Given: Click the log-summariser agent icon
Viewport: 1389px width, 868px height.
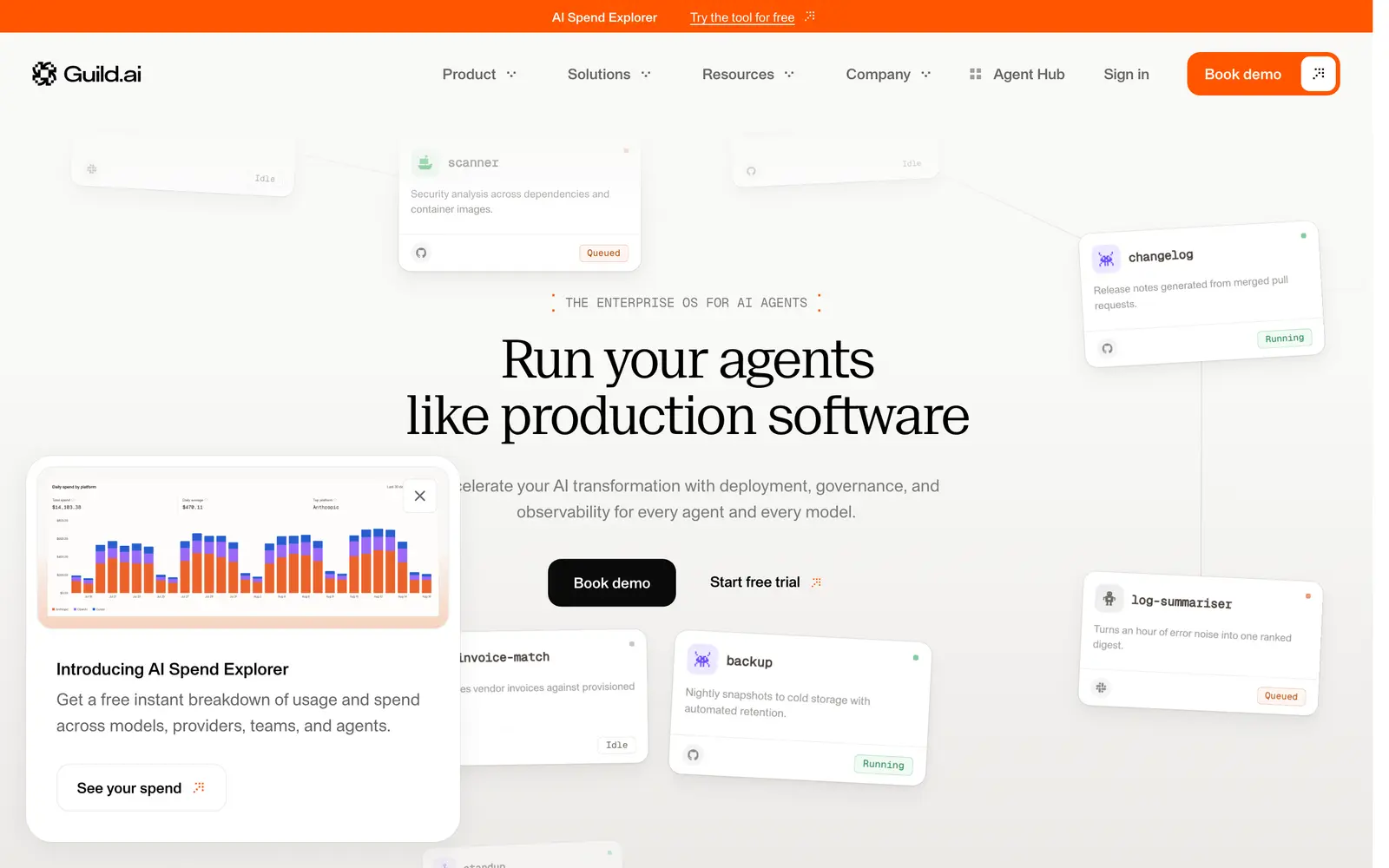Looking at the screenshot, I should [1109, 598].
